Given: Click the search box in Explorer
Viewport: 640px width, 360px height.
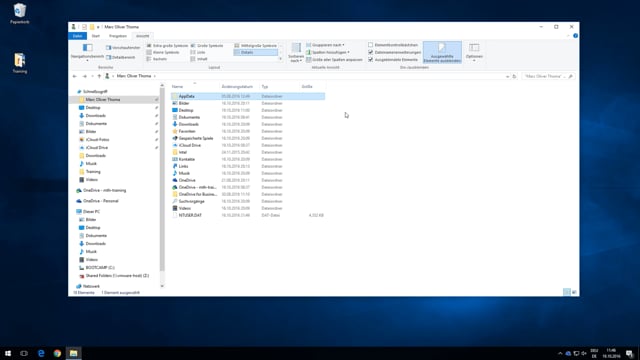Looking at the screenshot, I should [548, 76].
